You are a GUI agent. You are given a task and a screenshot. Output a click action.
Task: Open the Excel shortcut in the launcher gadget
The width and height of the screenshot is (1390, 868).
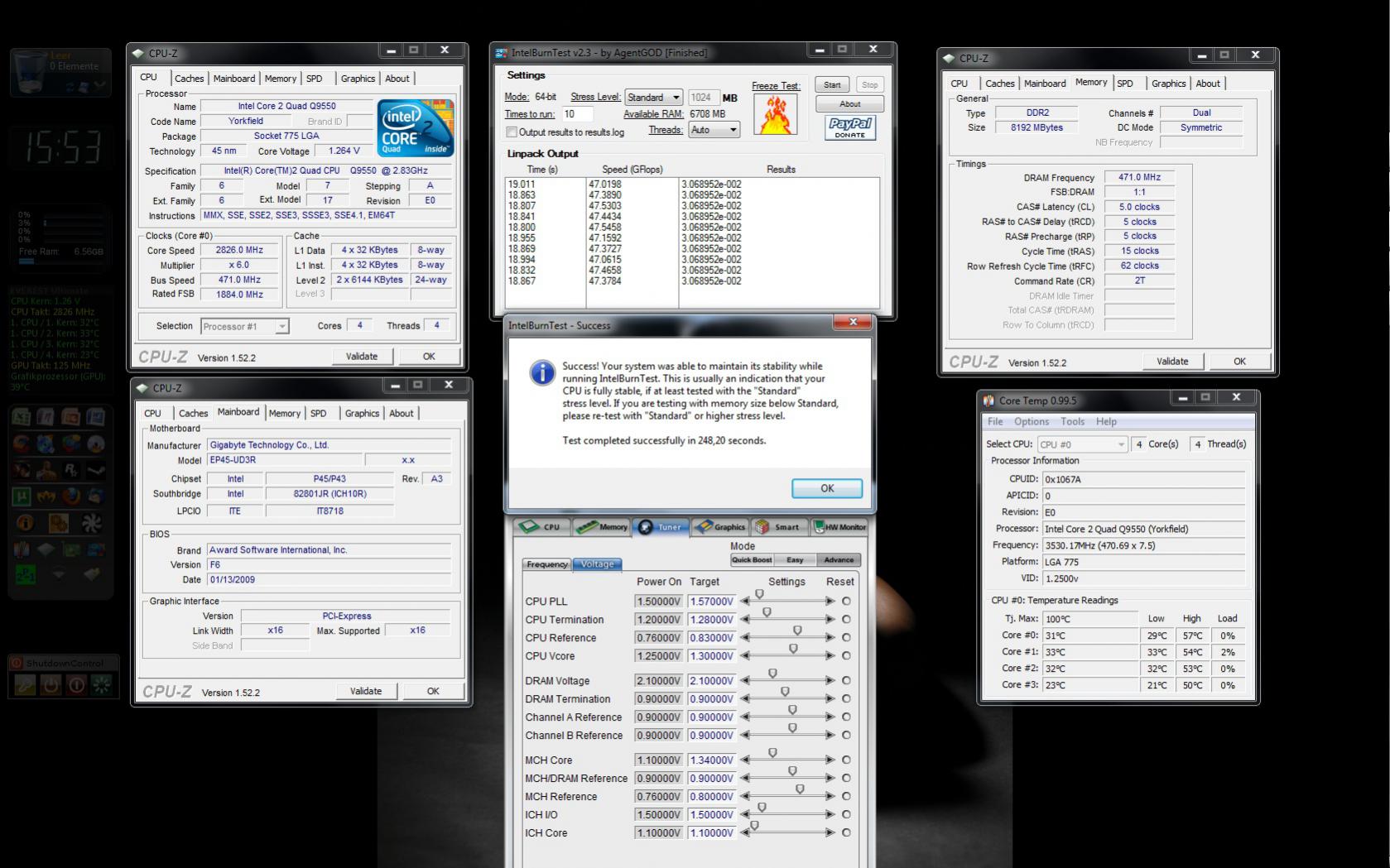(22, 417)
